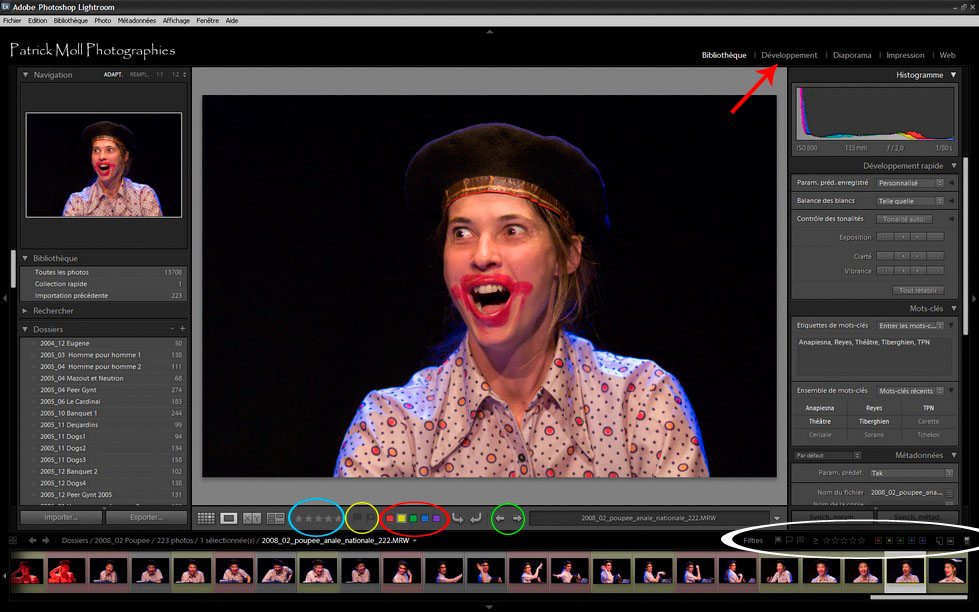Collapse the Développement rapide panel
Screen dimensions: 979x612
pyautogui.click(x=954, y=166)
